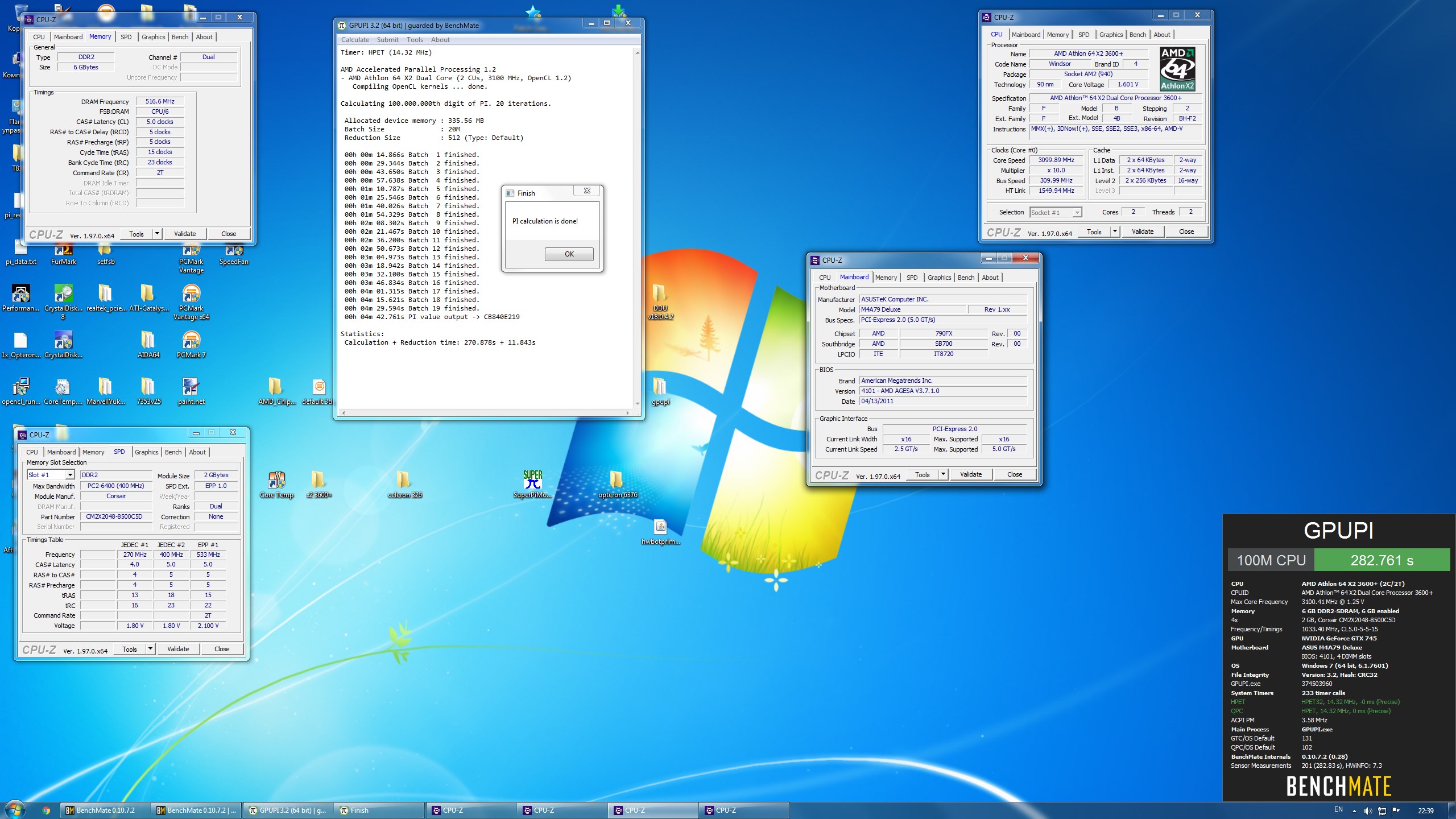This screenshot has height=819, width=1456.
Task: Launch the PCMark 7 shortcut
Action: pyautogui.click(x=191, y=345)
